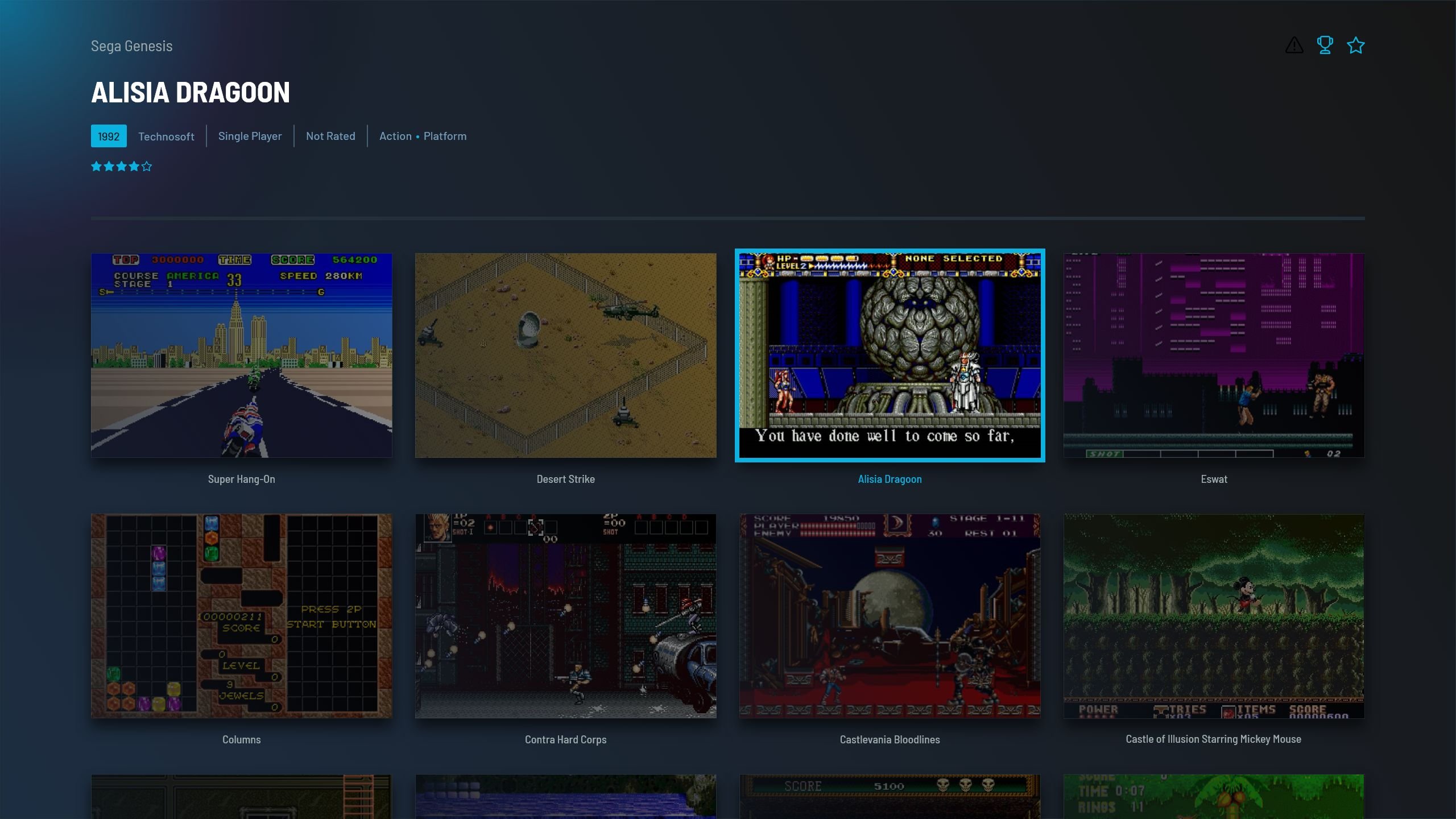Select the Desert Strike game thumbnail
Image resolution: width=1456 pixels, height=819 pixels.
click(566, 355)
